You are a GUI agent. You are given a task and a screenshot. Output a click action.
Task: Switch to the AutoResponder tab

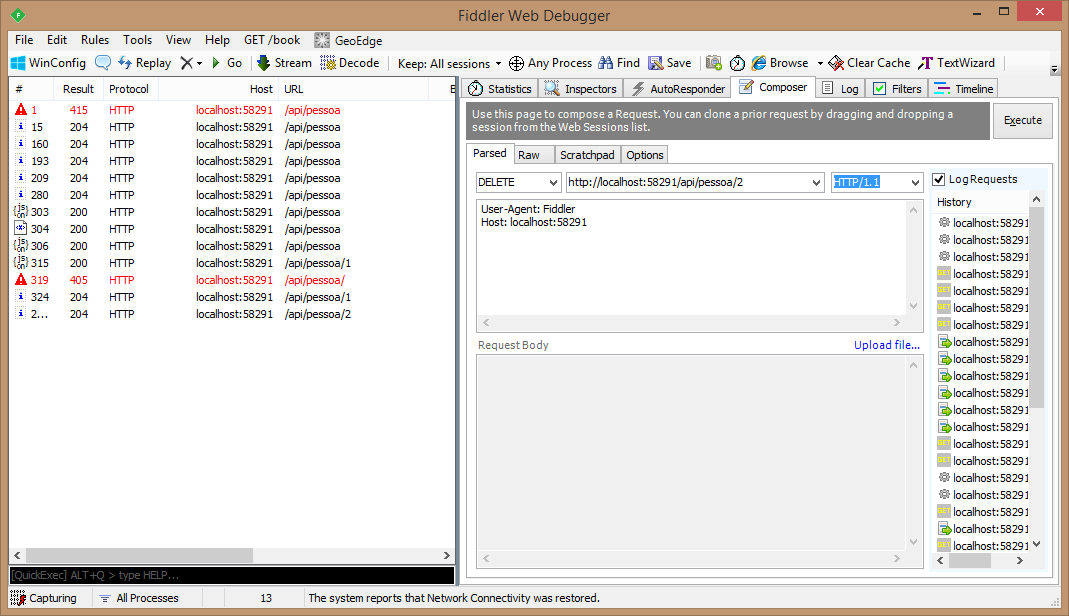coord(678,89)
